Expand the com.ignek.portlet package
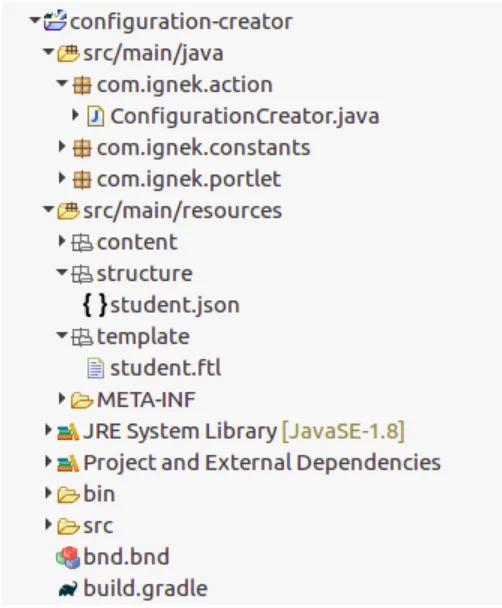 (61, 178)
